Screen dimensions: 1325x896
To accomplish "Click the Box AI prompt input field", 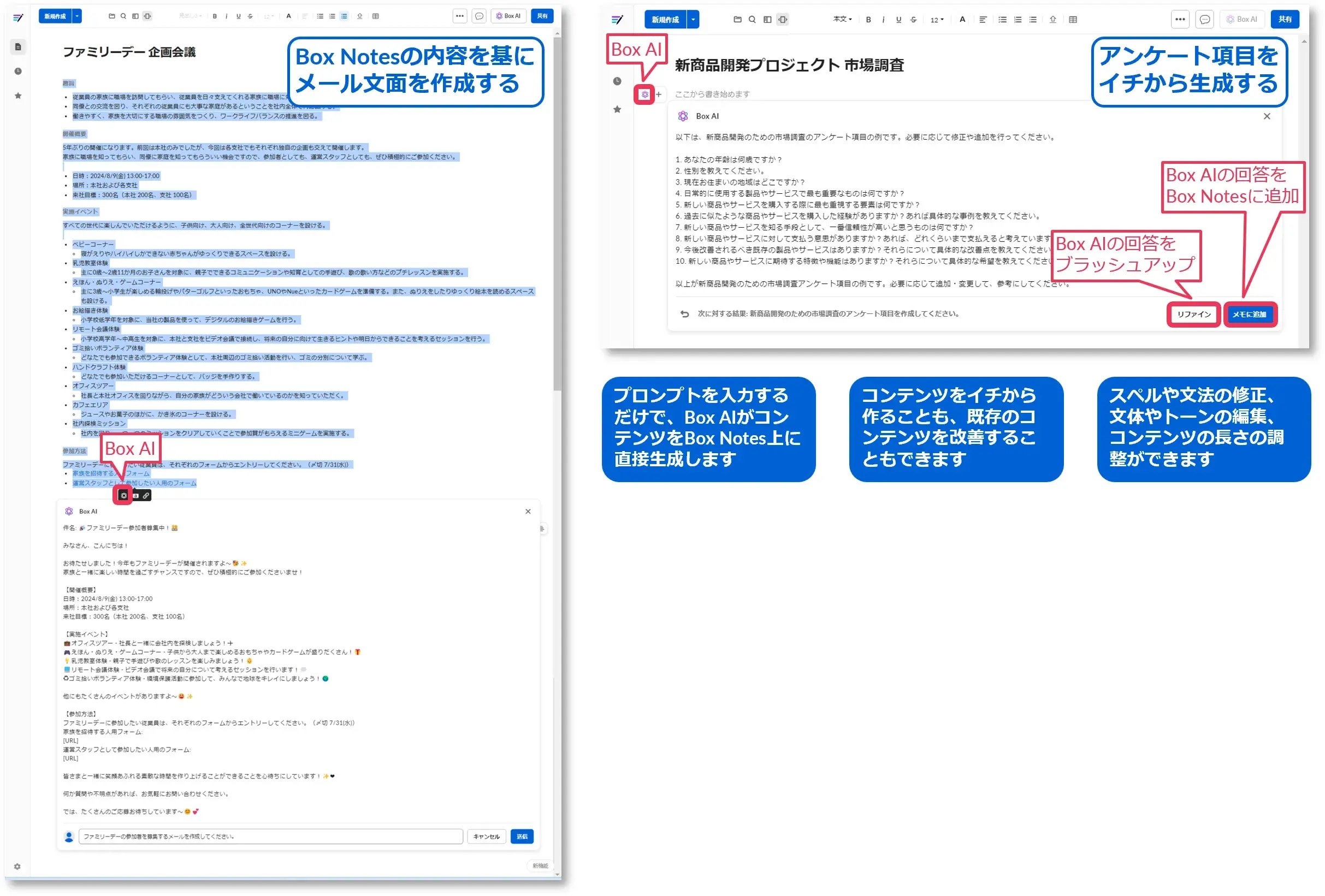I will click(x=268, y=836).
